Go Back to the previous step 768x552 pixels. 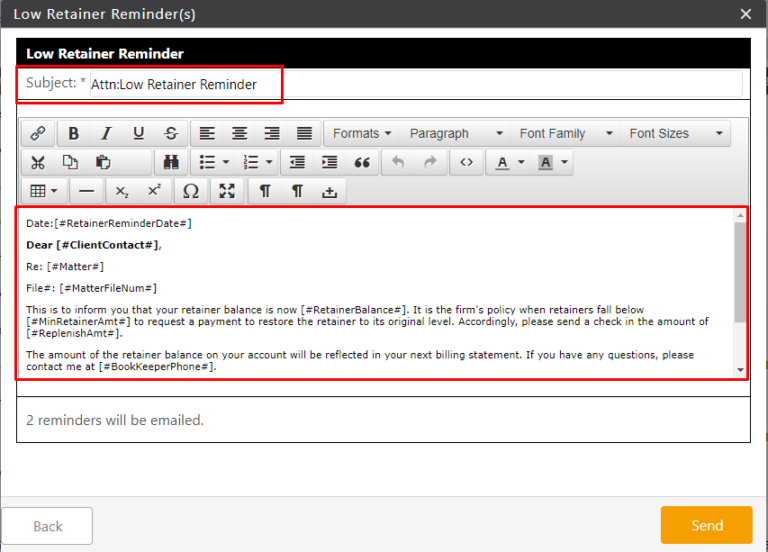(47, 525)
